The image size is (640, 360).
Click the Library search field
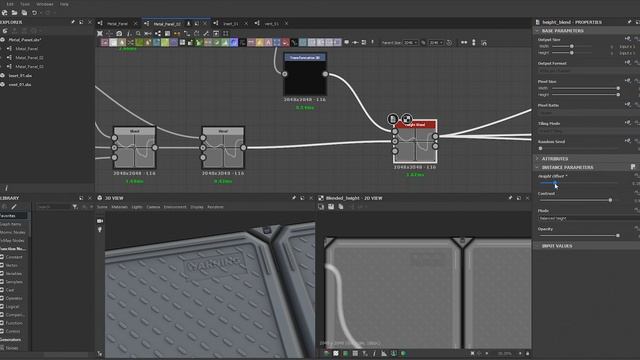point(53,207)
